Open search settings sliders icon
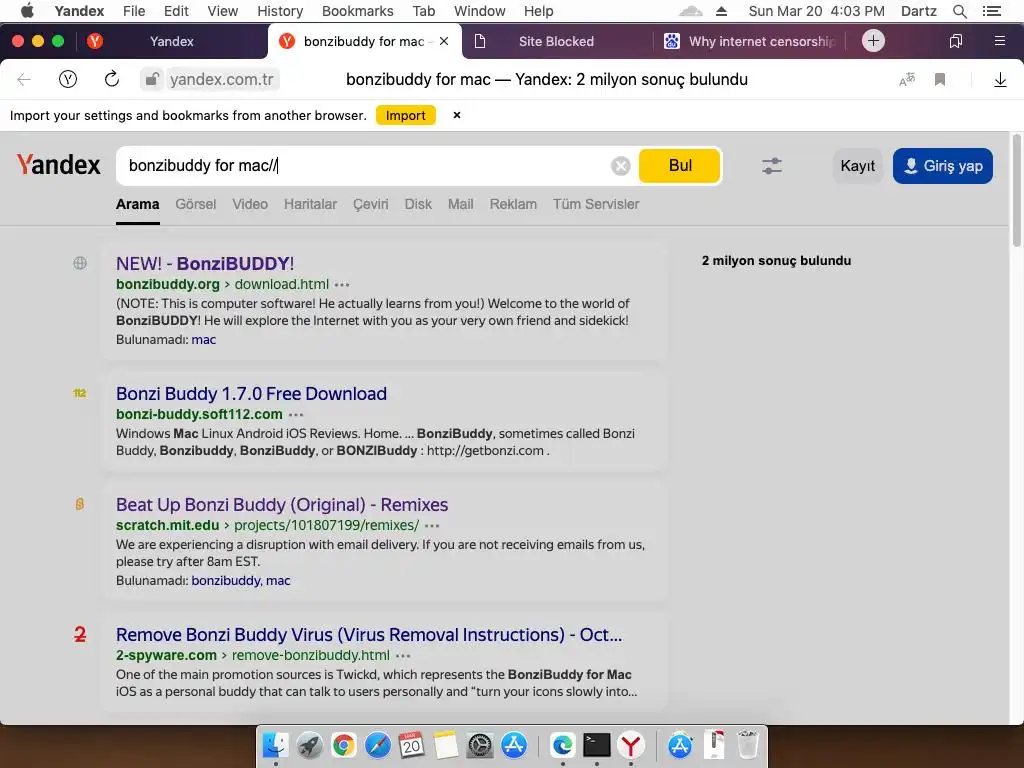The image size is (1024, 768). (x=772, y=166)
